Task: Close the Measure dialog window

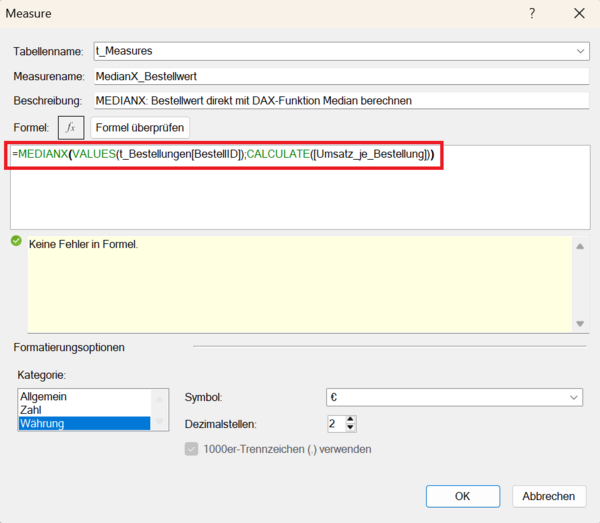Action: coord(579,14)
